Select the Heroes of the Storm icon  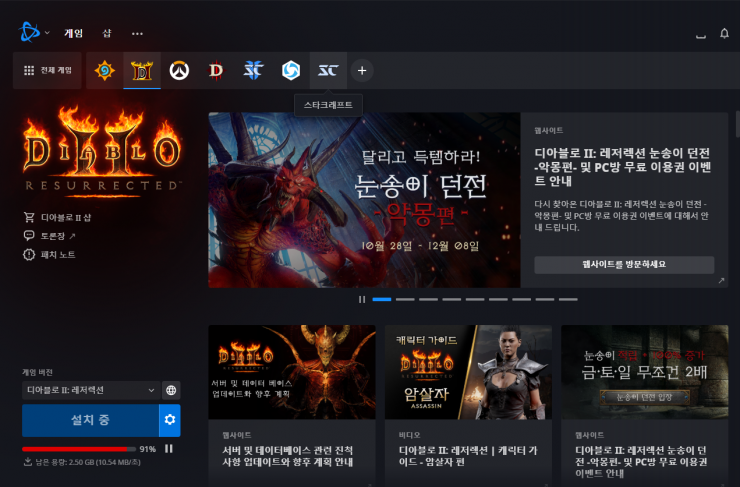tap(291, 71)
